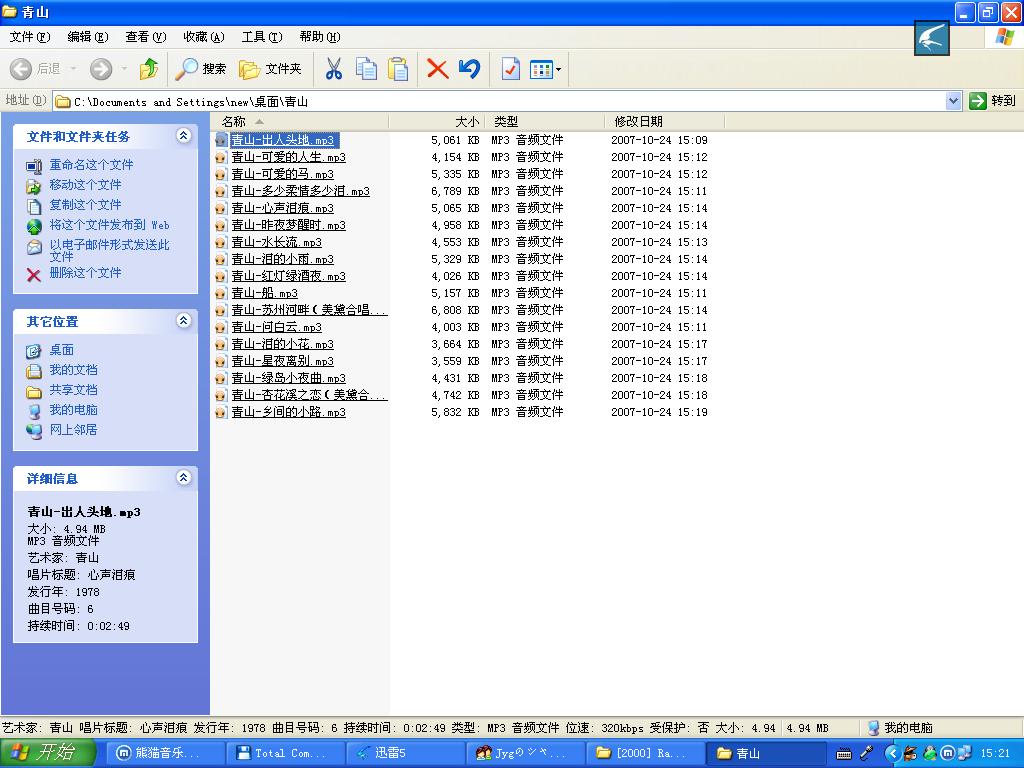Click 移动这个文件 link

click(86, 185)
